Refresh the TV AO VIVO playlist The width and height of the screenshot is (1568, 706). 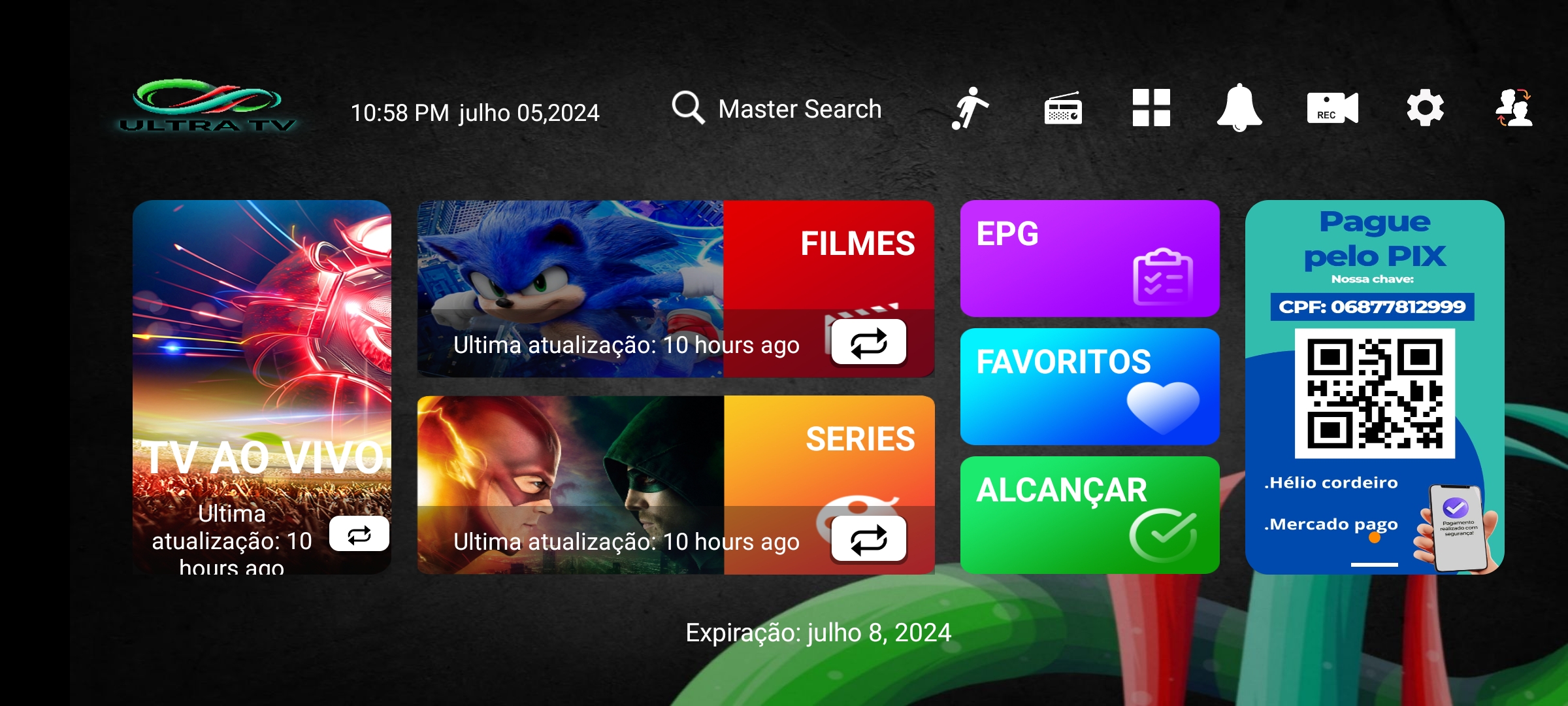(x=359, y=534)
